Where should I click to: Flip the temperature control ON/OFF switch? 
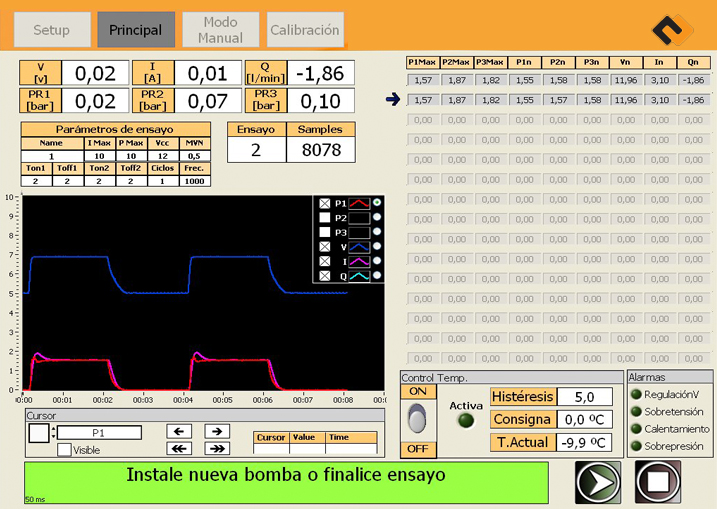(417, 418)
